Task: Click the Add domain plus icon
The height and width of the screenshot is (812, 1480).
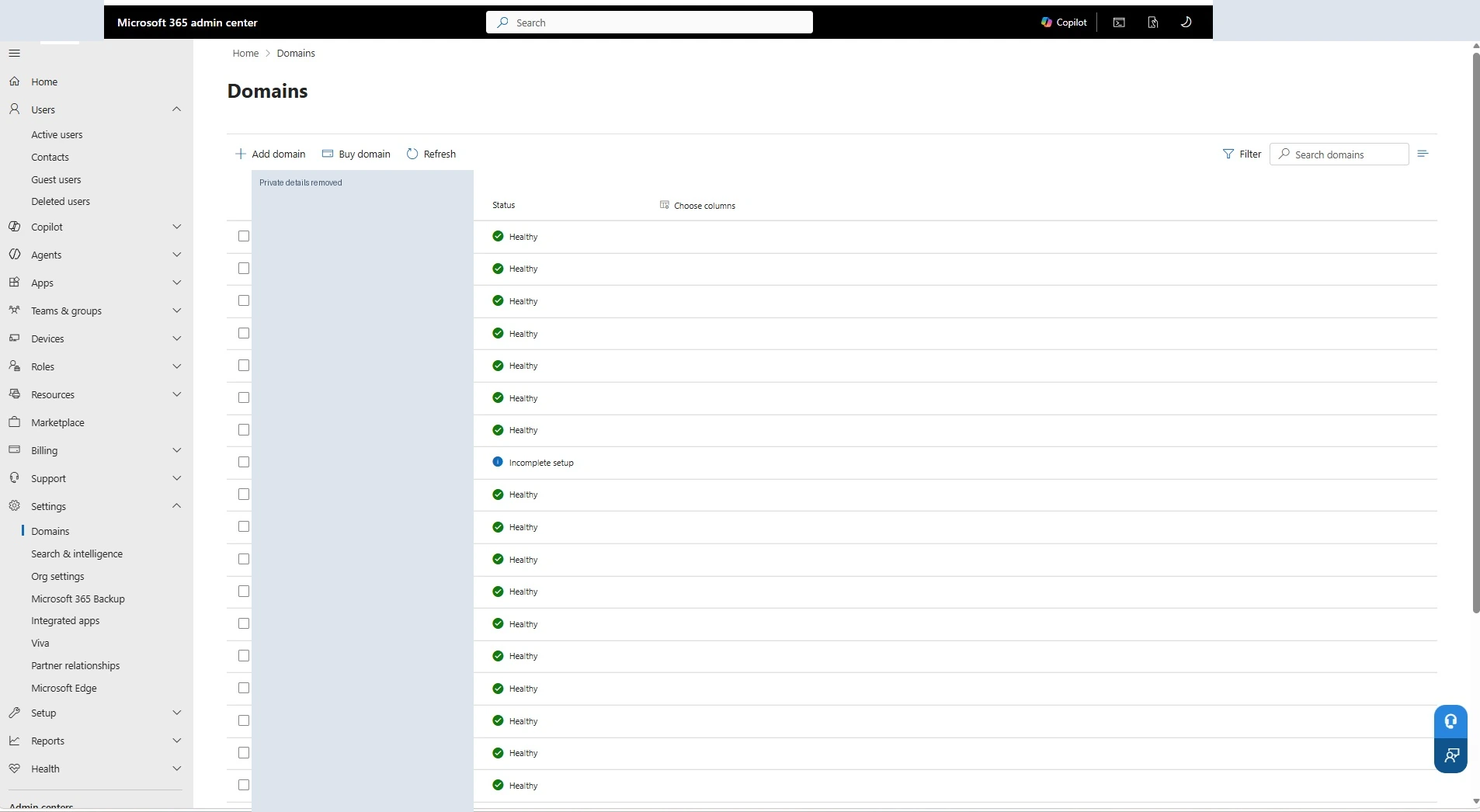Action: [x=241, y=154]
